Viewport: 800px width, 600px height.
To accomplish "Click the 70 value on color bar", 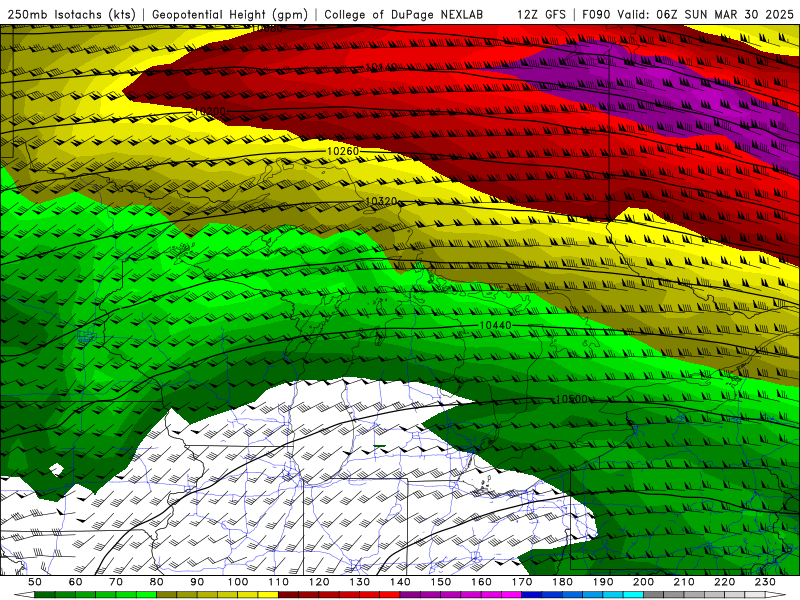I will [116, 582].
